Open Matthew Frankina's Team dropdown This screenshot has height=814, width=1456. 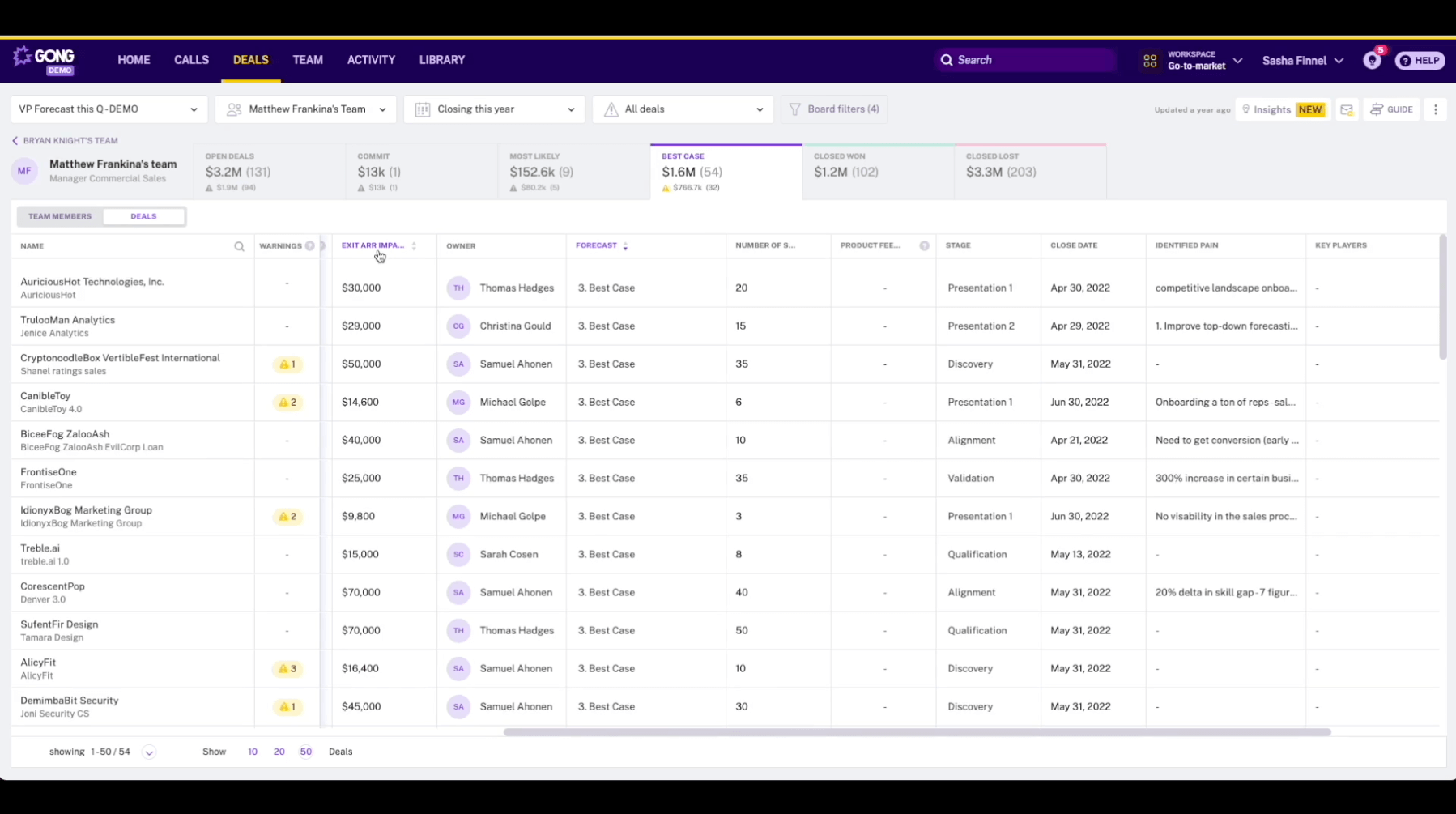click(x=306, y=109)
